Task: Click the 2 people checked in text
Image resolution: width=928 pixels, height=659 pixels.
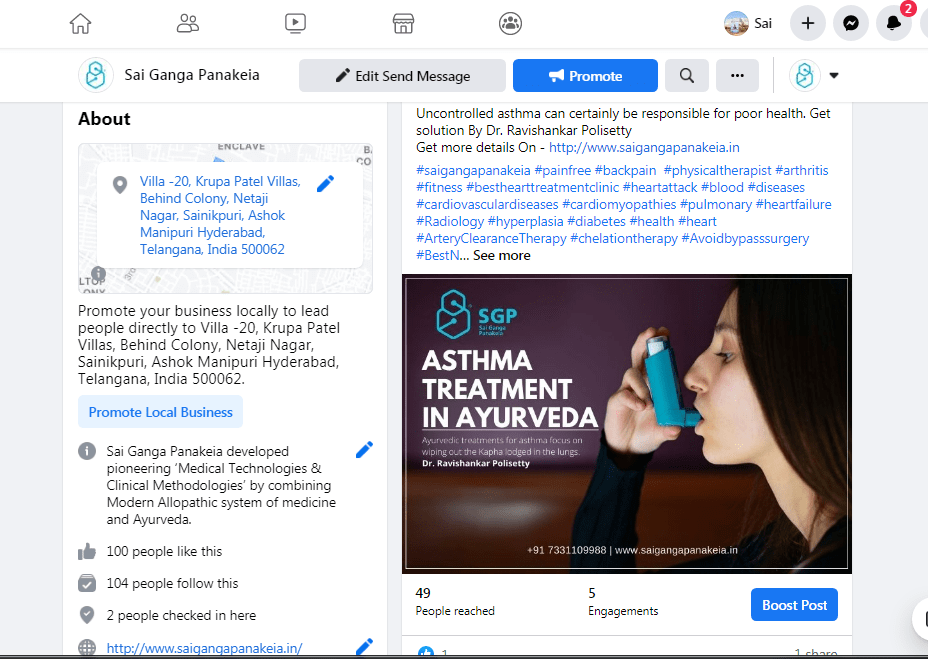Action: tap(181, 615)
